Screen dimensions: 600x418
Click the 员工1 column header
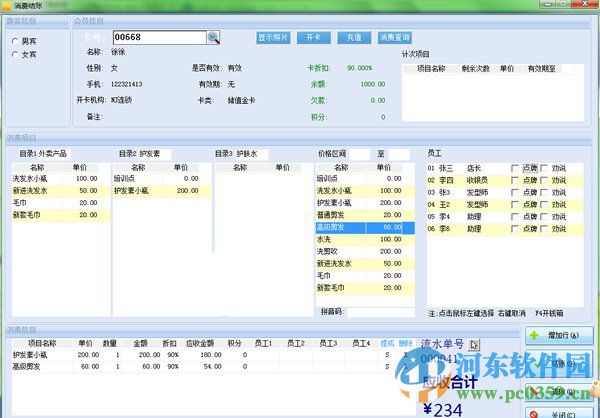[x=264, y=344]
